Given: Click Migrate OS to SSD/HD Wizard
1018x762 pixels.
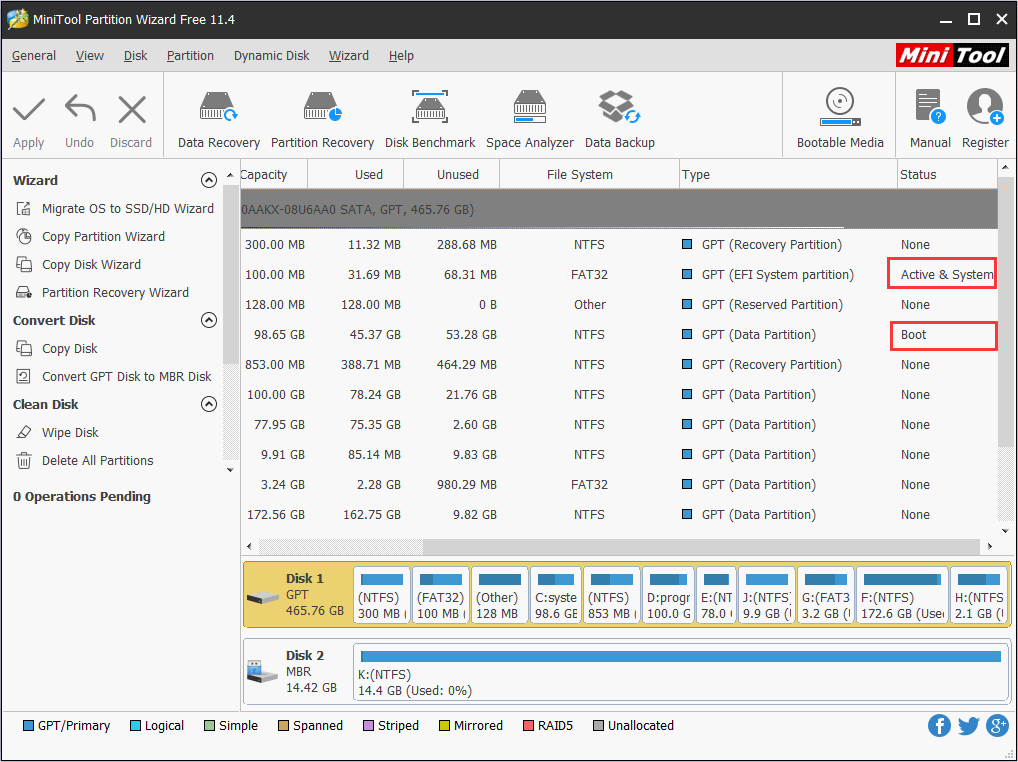Looking at the screenshot, I should click(127, 209).
